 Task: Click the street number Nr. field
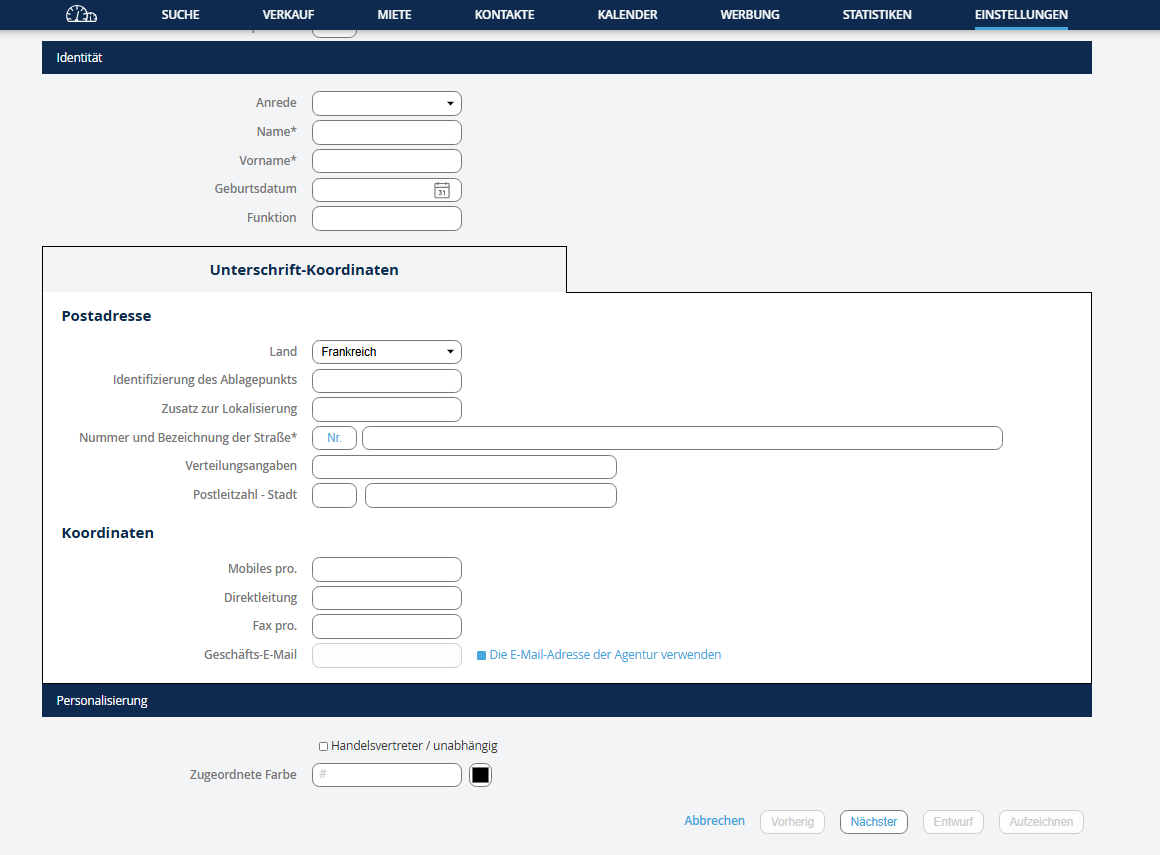[x=334, y=438]
